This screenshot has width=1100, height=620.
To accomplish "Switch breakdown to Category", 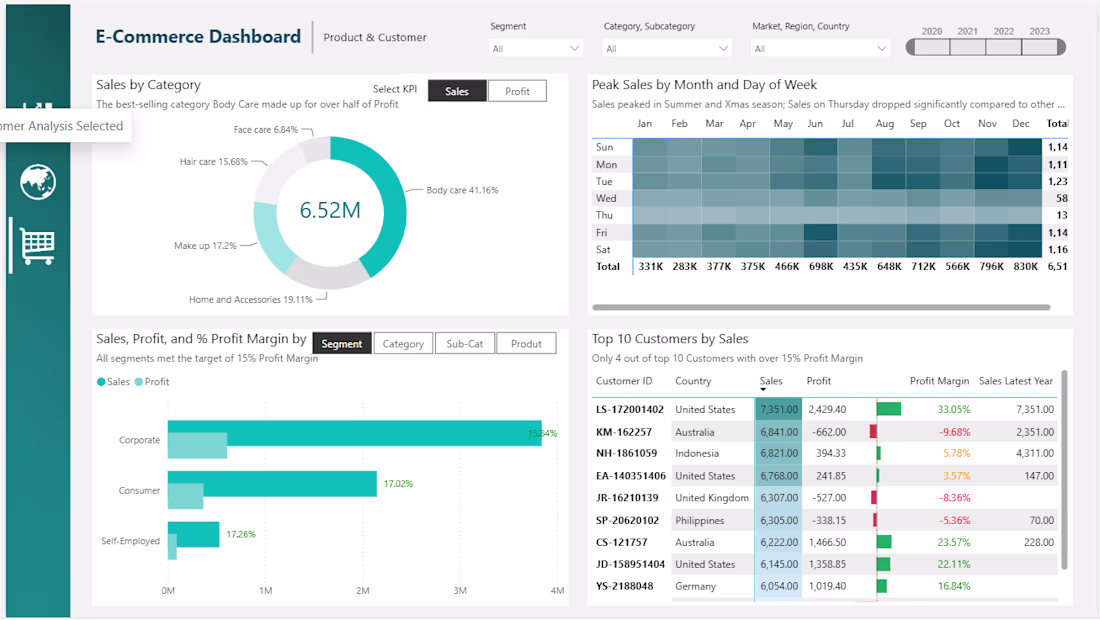I will [403, 344].
